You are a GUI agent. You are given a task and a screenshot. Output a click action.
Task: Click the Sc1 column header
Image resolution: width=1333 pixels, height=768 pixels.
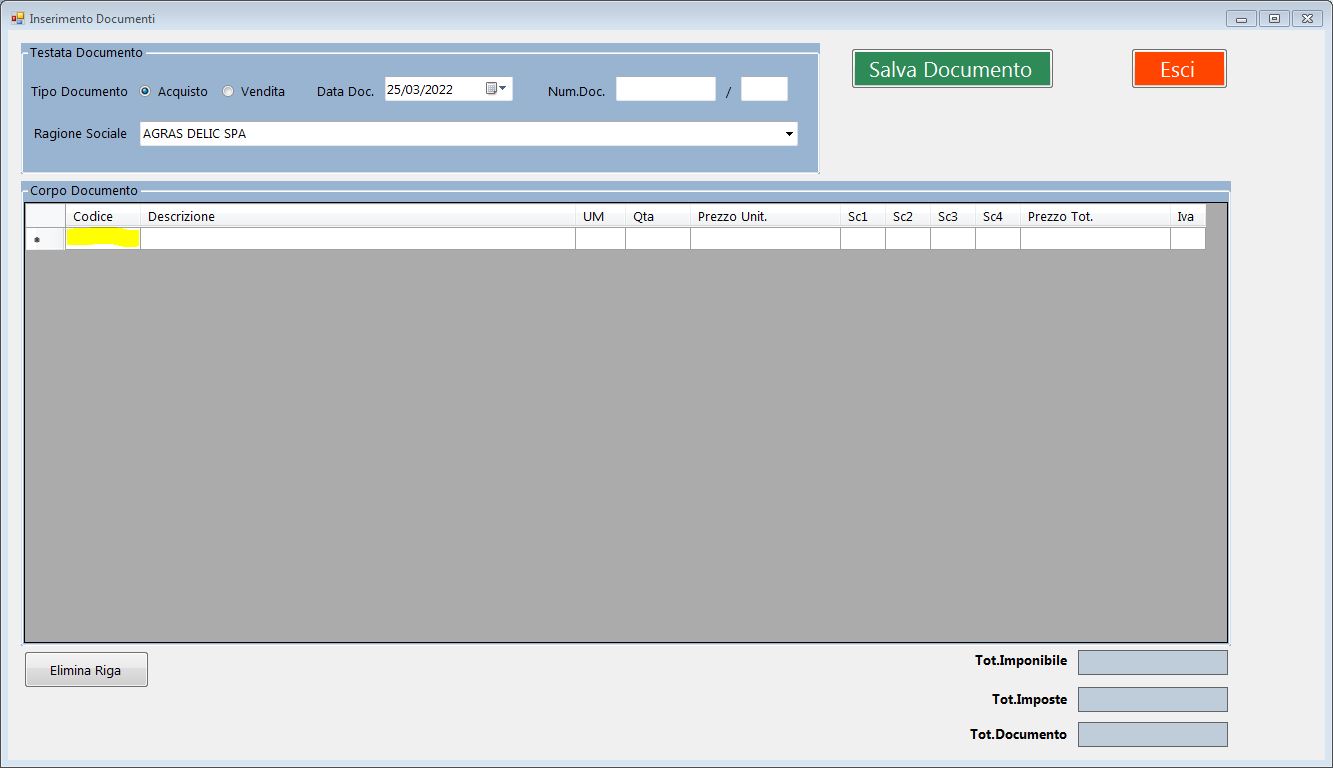tap(863, 216)
